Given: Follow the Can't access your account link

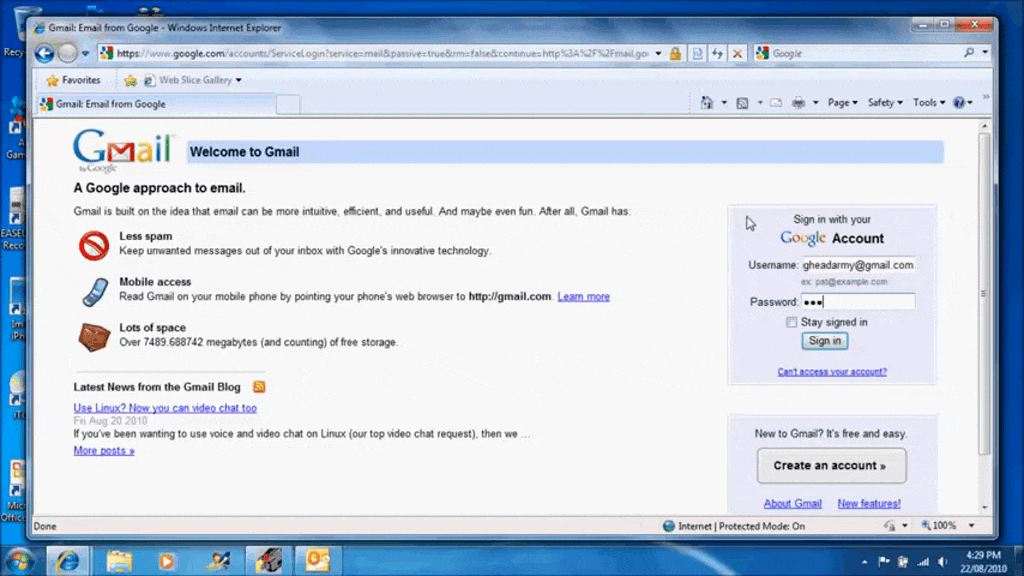Looking at the screenshot, I should (831, 372).
